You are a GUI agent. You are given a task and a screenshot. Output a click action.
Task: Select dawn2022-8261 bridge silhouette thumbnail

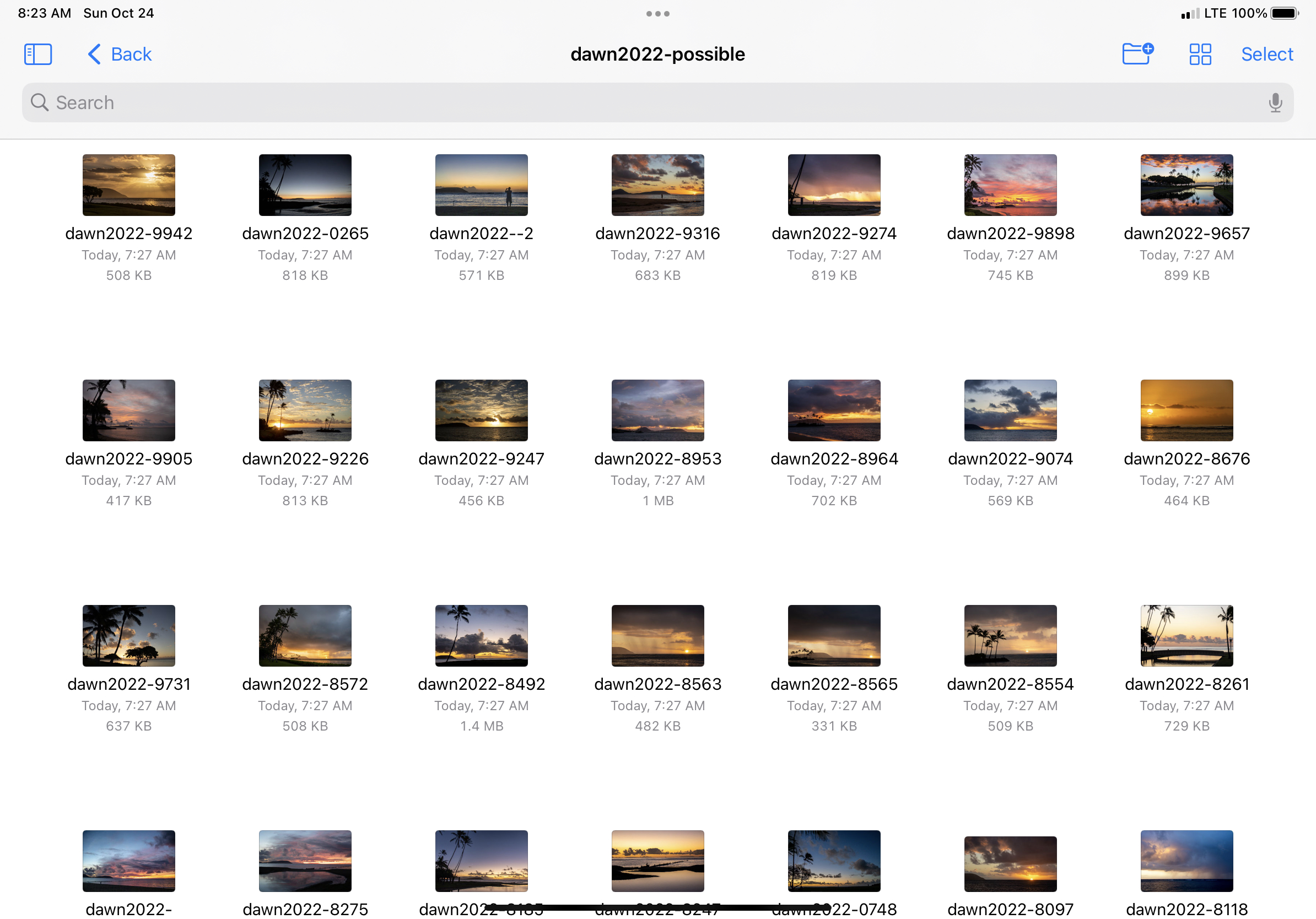1186,635
